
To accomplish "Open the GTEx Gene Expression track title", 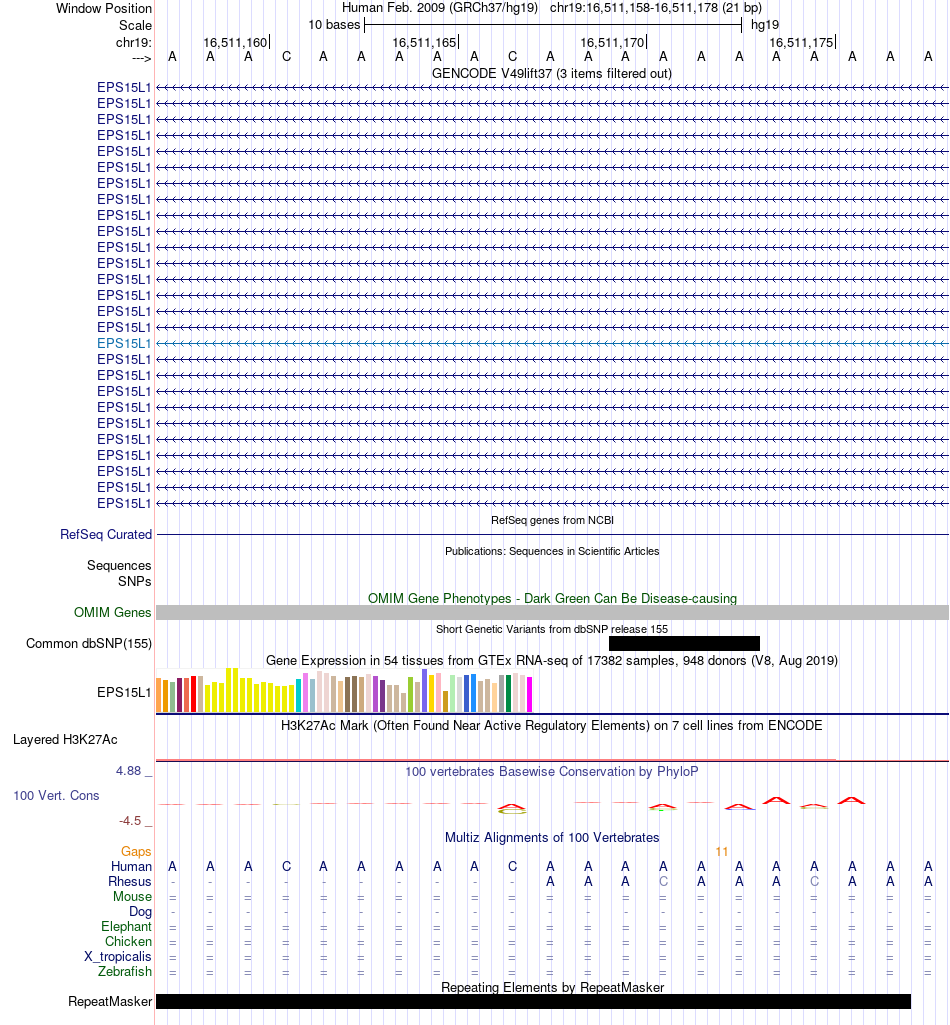I will tap(552, 660).
